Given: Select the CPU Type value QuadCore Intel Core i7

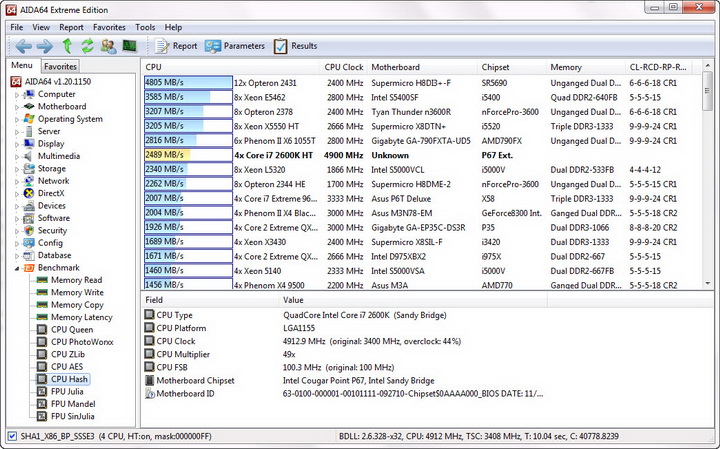Looking at the screenshot, I should point(365,315).
